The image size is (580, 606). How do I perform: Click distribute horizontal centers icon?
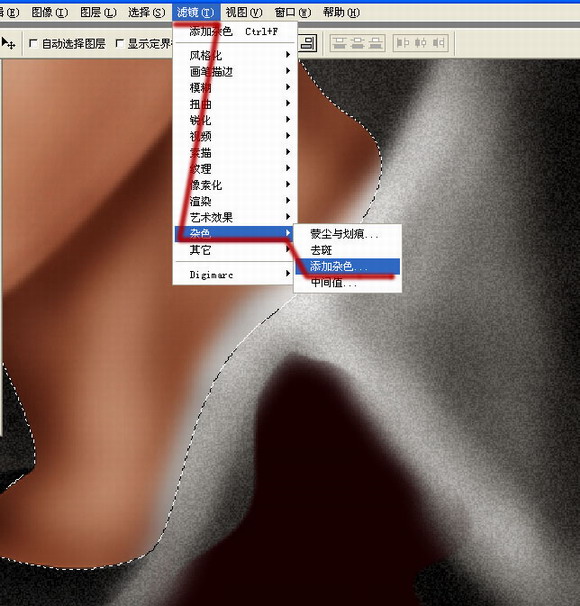420,43
